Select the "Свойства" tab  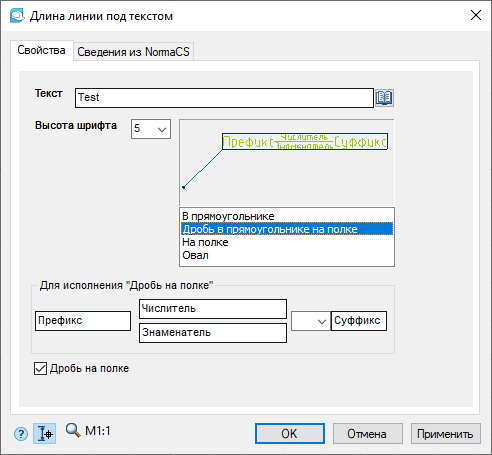click(x=41, y=50)
